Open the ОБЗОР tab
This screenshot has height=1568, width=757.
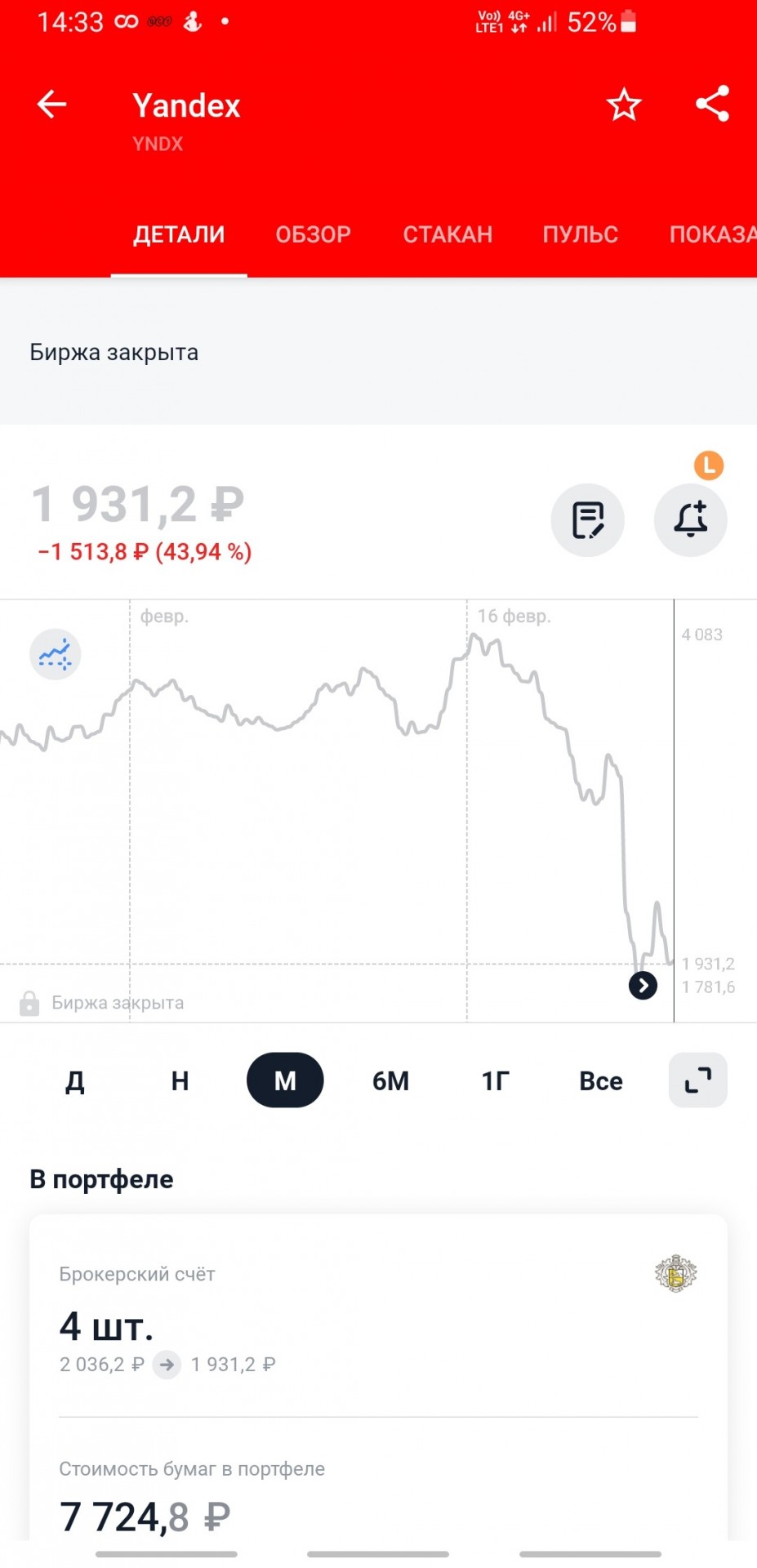(314, 234)
